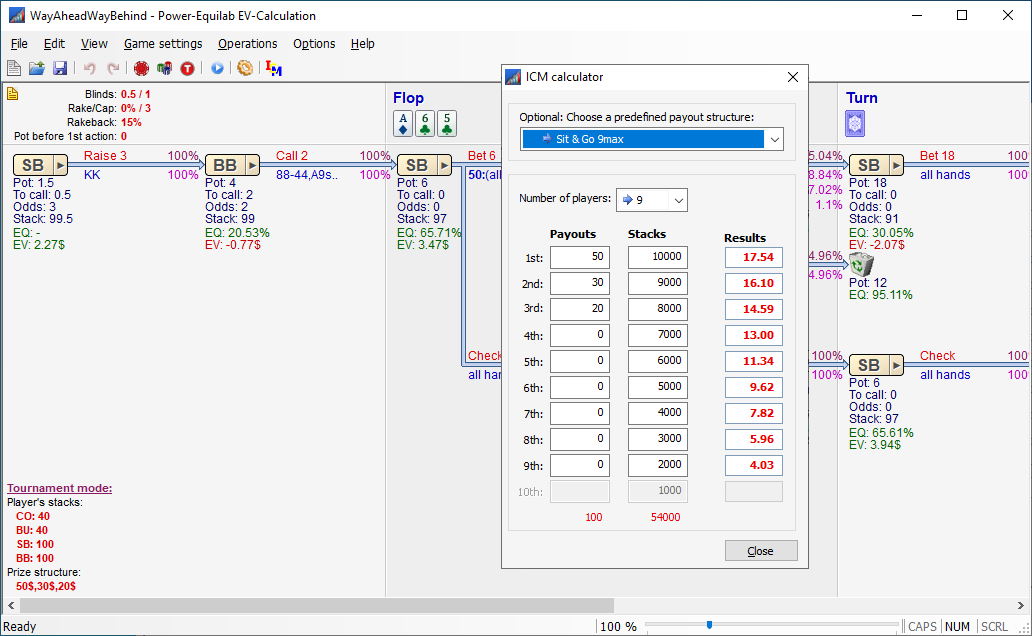The height and width of the screenshot is (636, 1032).
Task: Click the ICM calculator title icon
Action: point(513,77)
